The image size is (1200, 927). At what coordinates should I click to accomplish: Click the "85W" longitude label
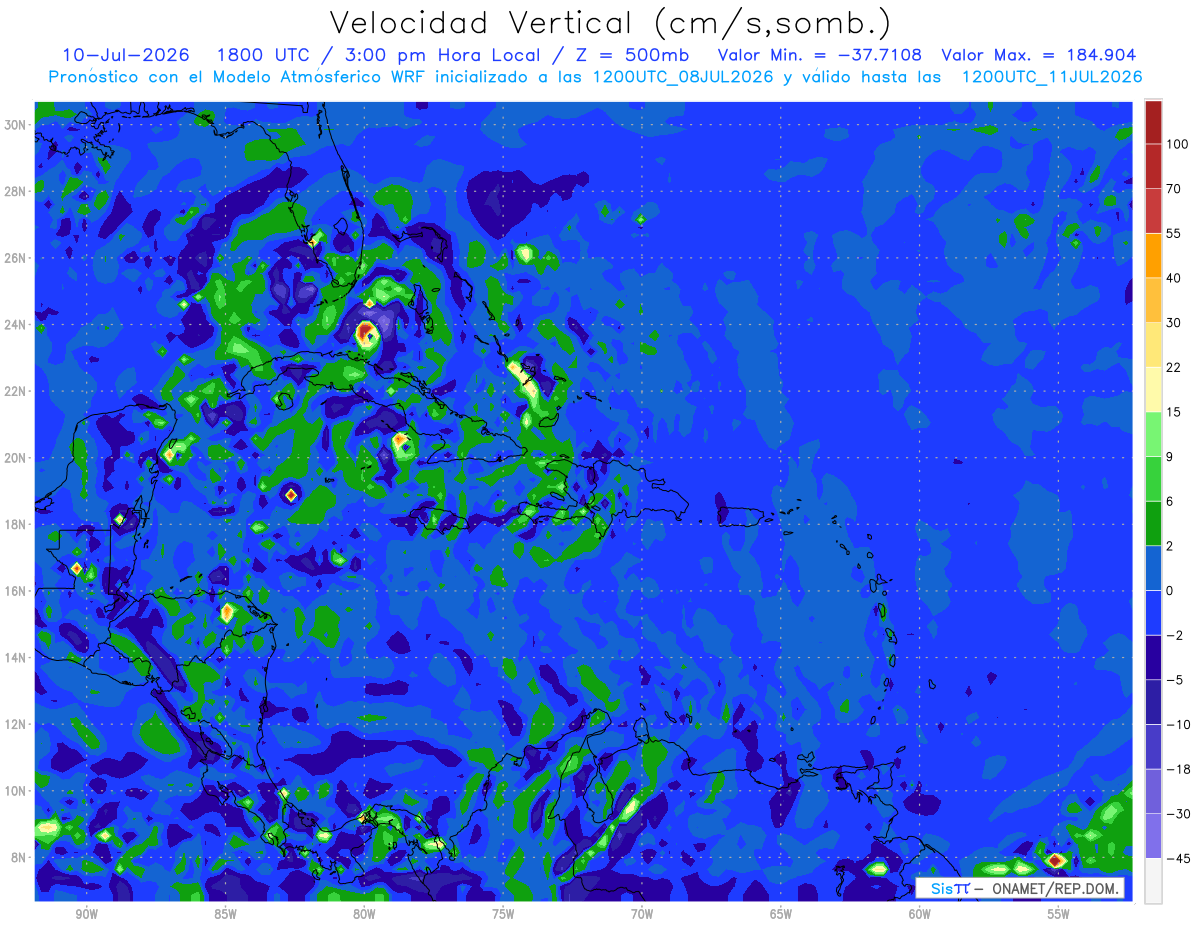[x=225, y=914]
